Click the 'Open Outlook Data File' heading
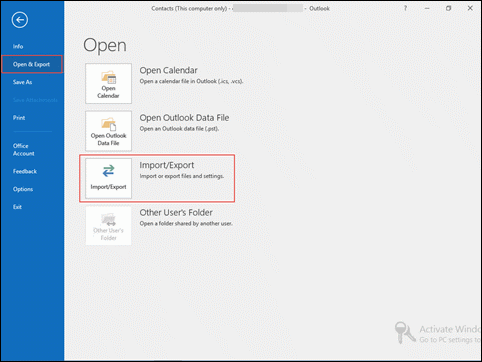The width and height of the screenshot is (482, 362). [x=184, y=118]
